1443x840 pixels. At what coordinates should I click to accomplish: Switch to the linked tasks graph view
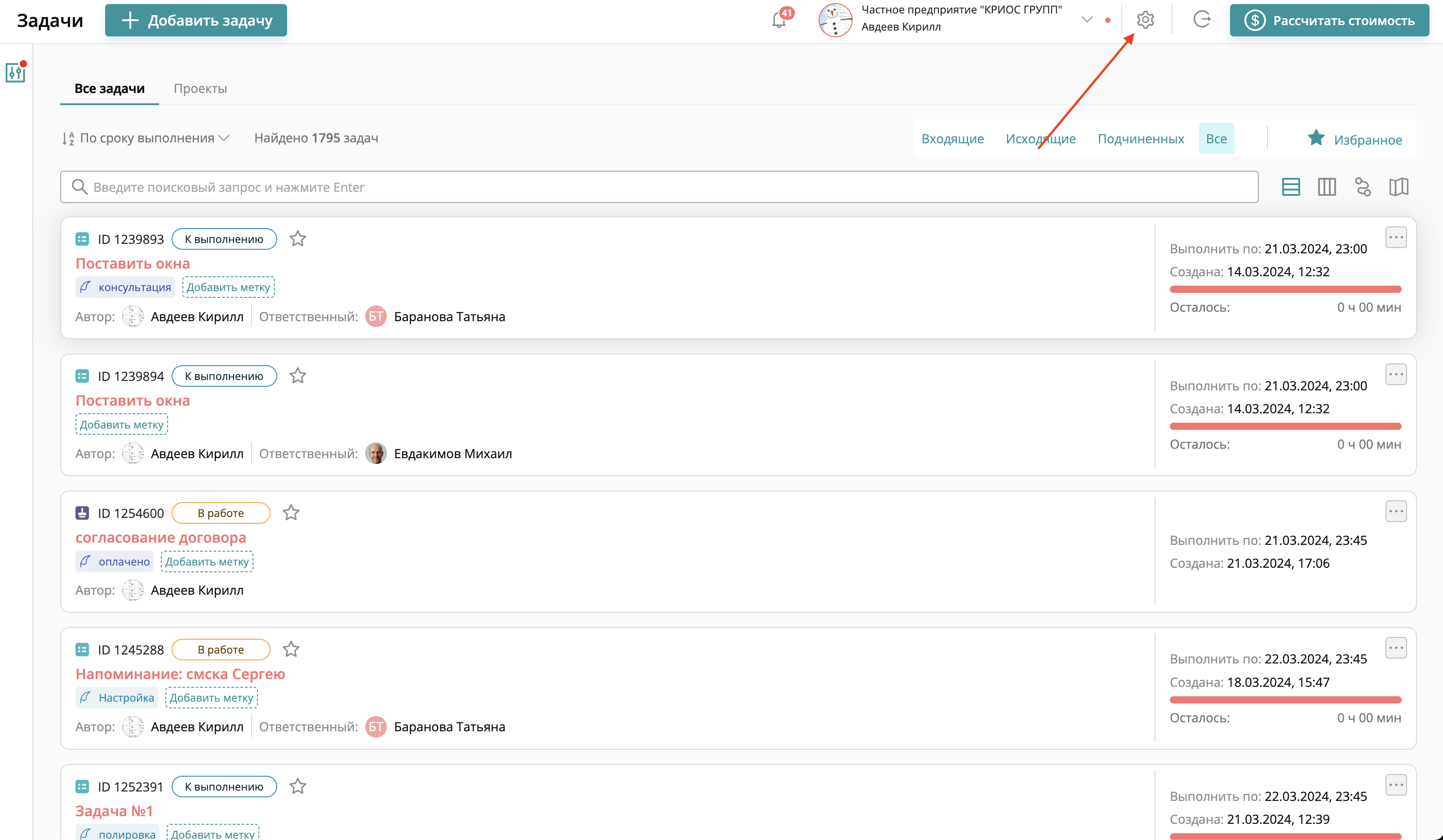point(1363,187)
